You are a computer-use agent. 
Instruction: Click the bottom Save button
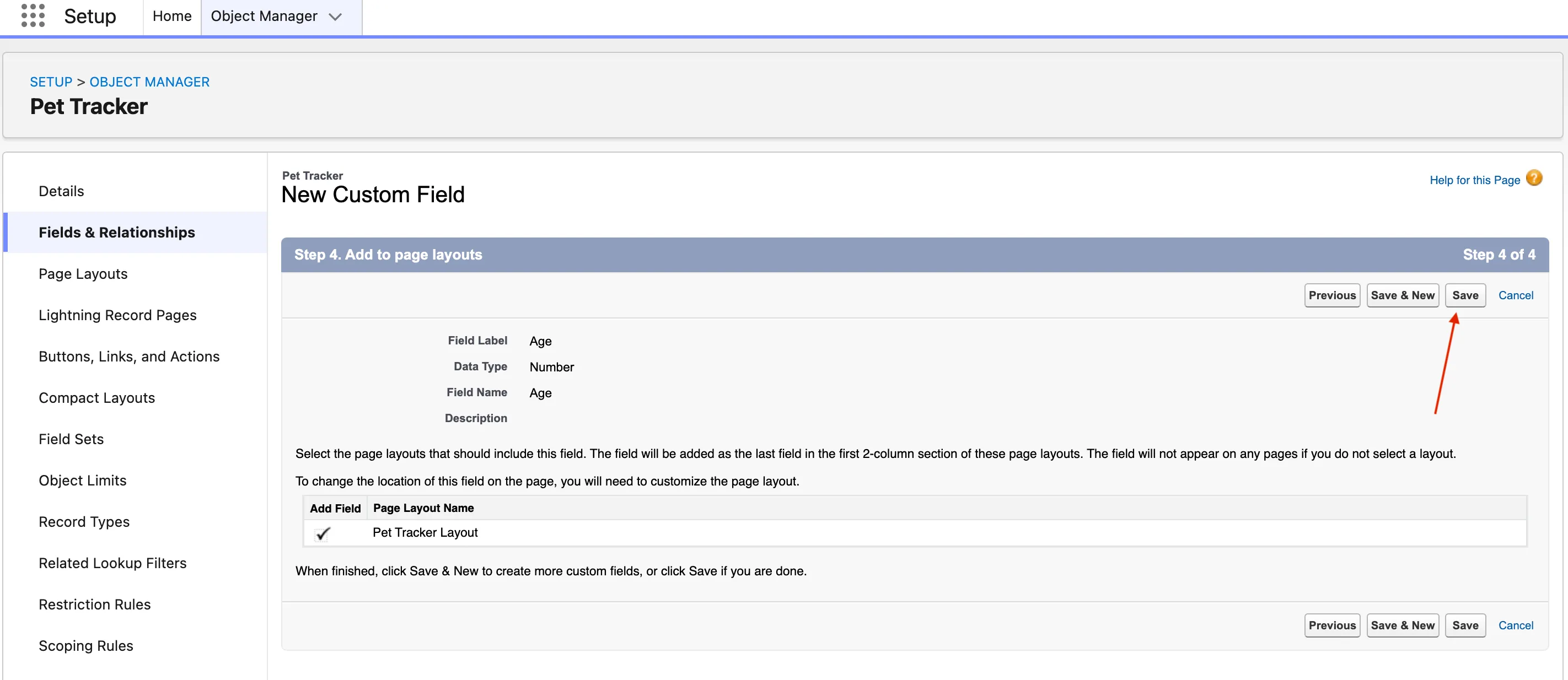1464,625
